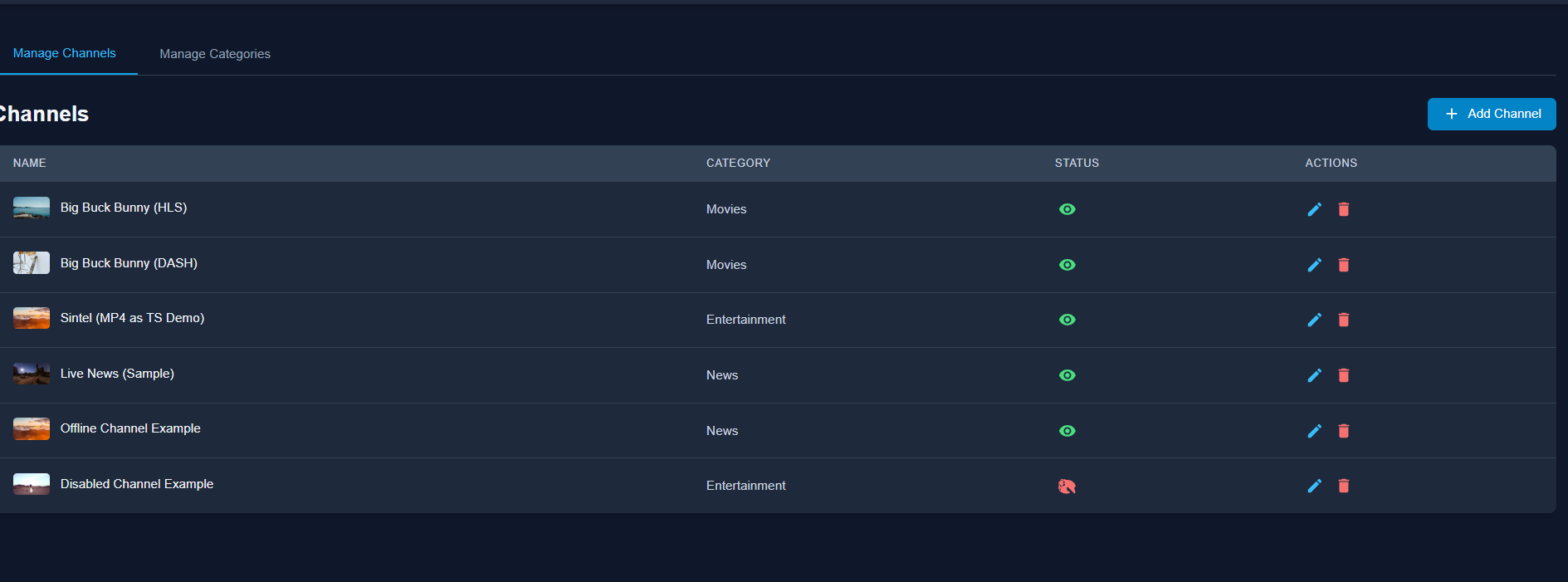Open the Offline Channel Example thumbnail

pyautogui.click(x=32, y=428)
